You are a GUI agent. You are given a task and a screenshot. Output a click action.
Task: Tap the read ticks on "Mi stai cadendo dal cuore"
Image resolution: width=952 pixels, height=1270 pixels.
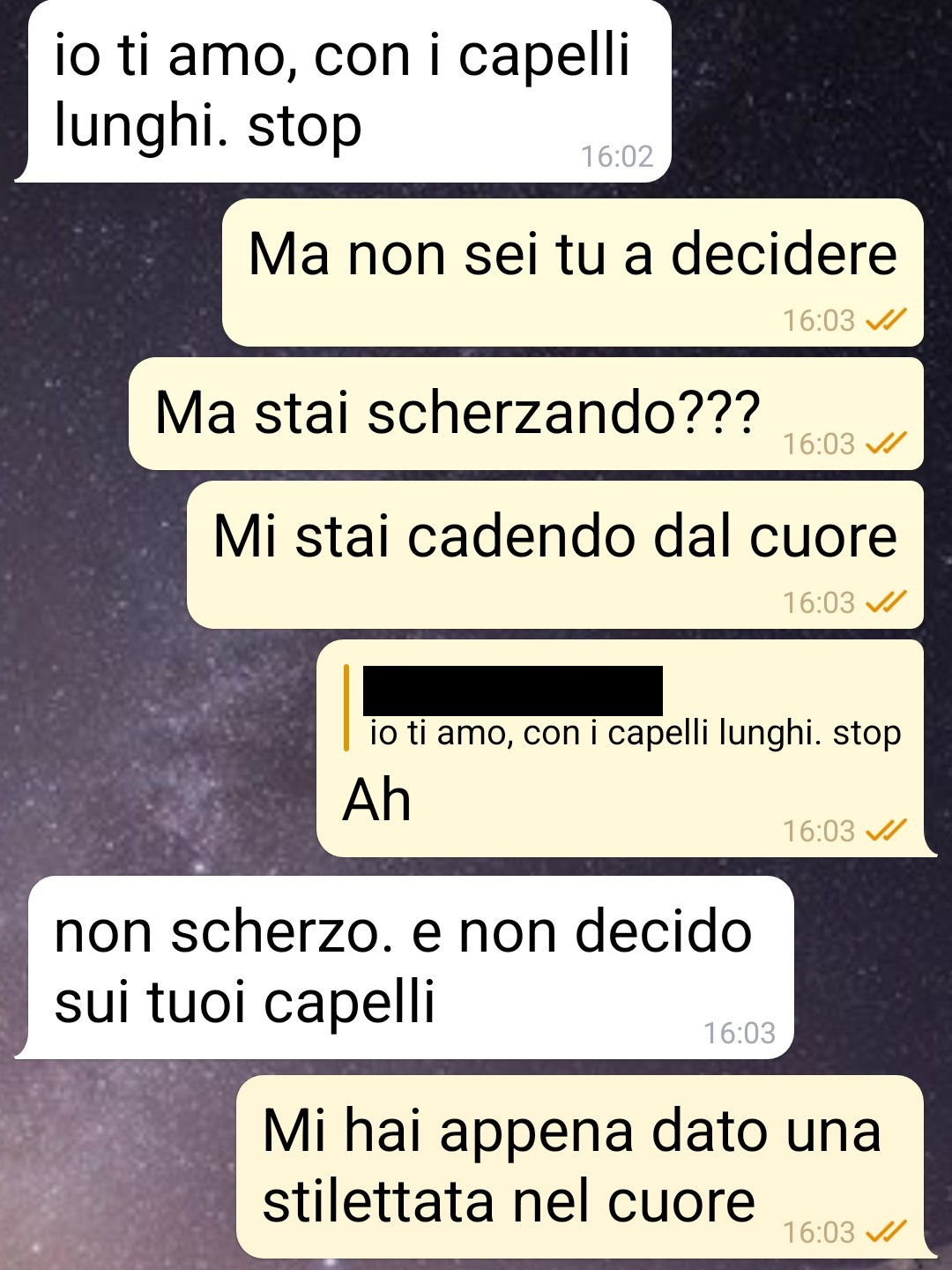coord(886,602)
